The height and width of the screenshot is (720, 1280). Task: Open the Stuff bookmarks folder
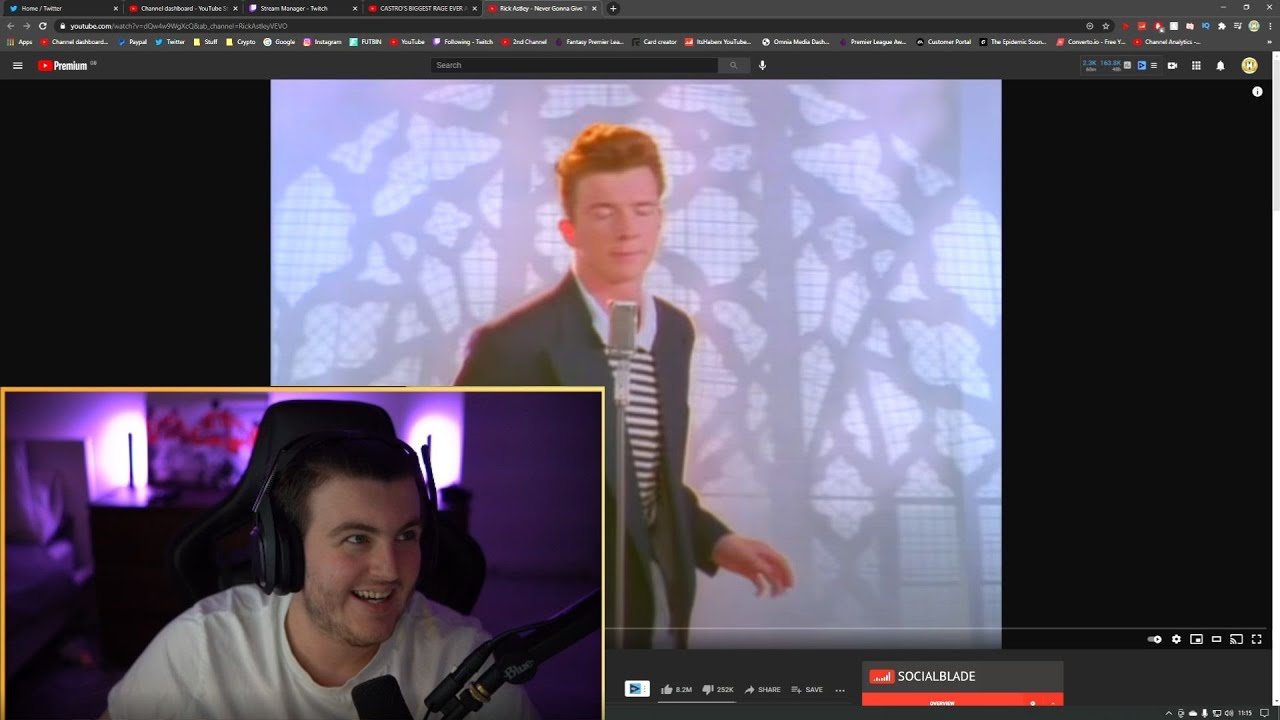[x=205, y=42]
